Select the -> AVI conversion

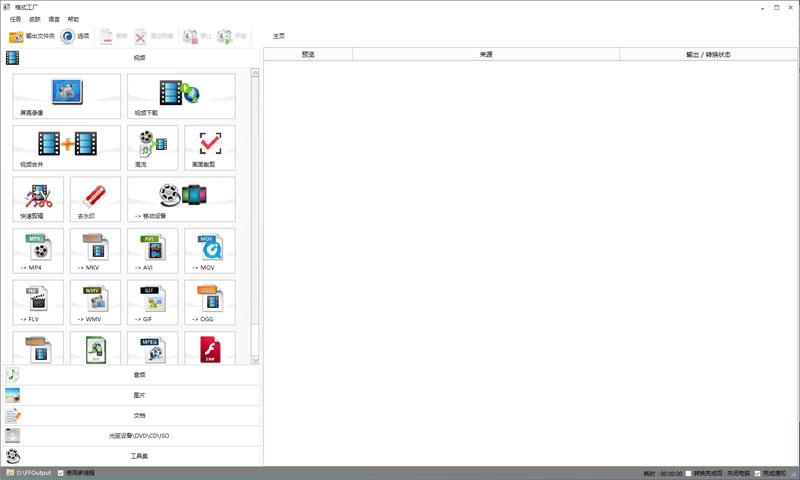[153, 251]
